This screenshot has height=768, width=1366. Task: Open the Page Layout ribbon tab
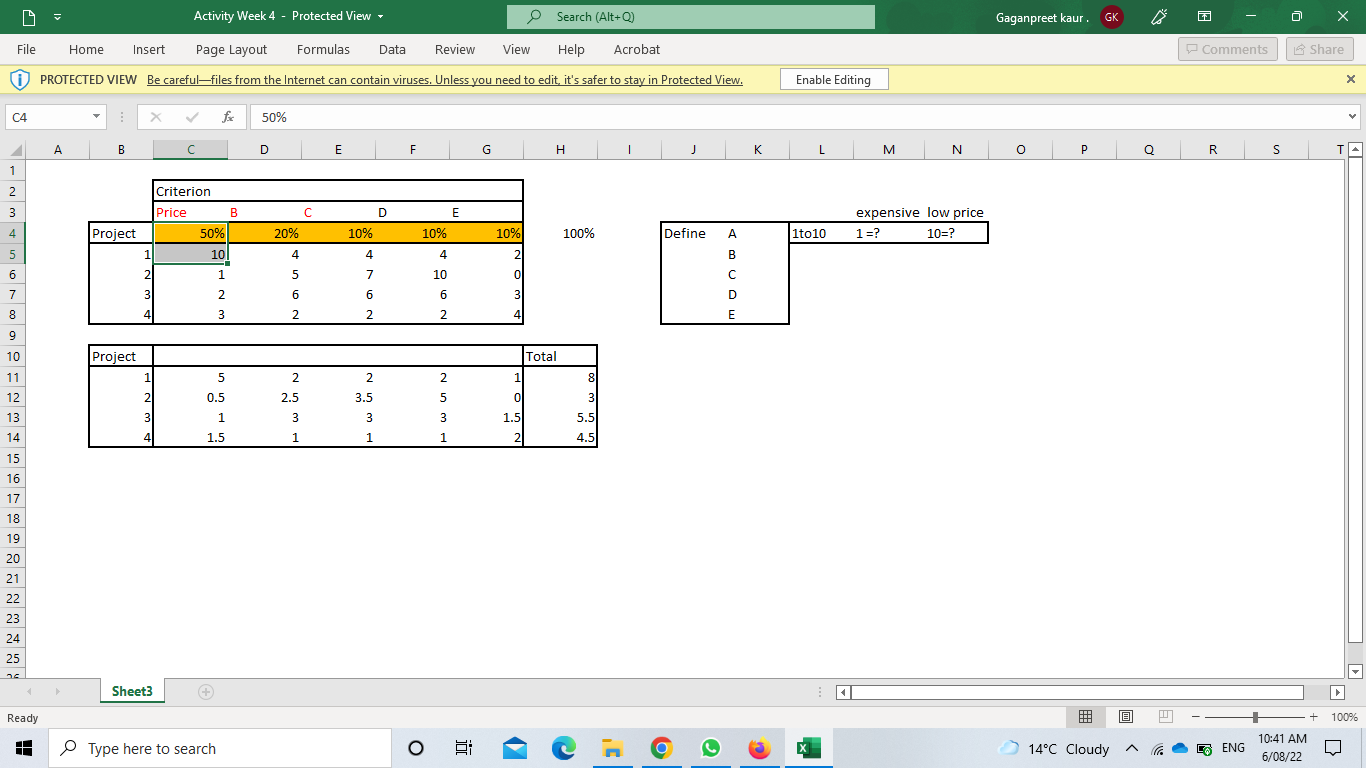tap(231, 49)
